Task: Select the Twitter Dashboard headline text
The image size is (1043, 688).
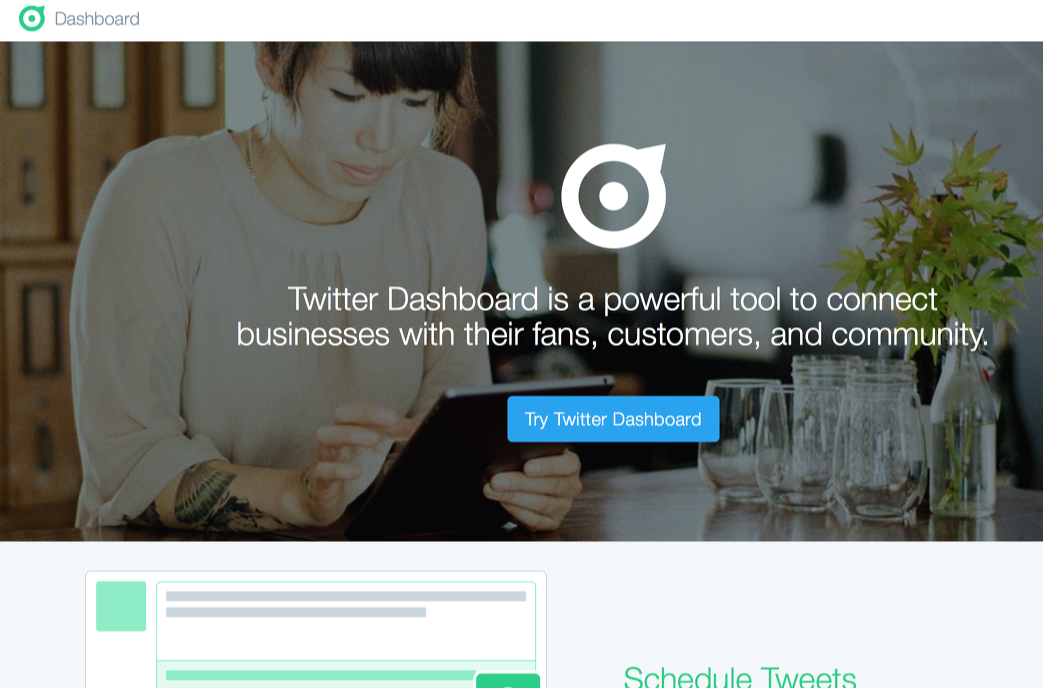Action: click(613, 317)
